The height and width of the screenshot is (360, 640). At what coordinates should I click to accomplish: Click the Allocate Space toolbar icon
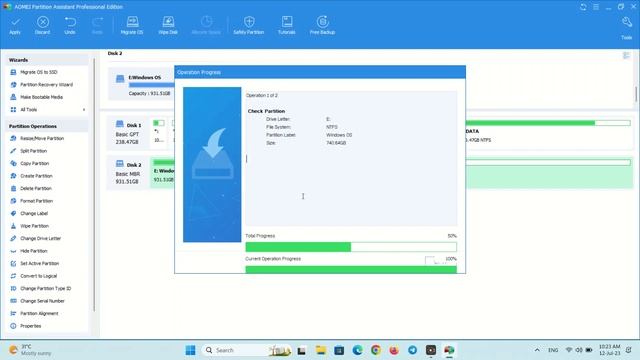(x=206, y=22)
